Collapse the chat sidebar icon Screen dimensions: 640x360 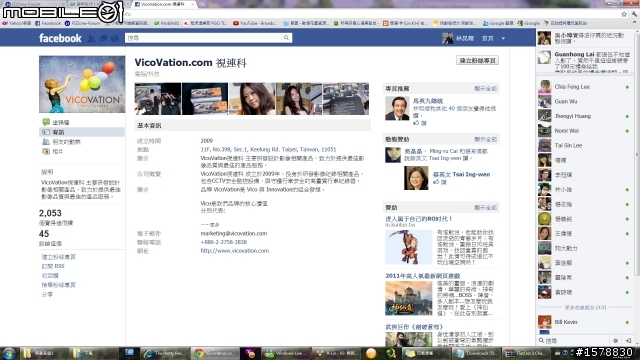628,340
